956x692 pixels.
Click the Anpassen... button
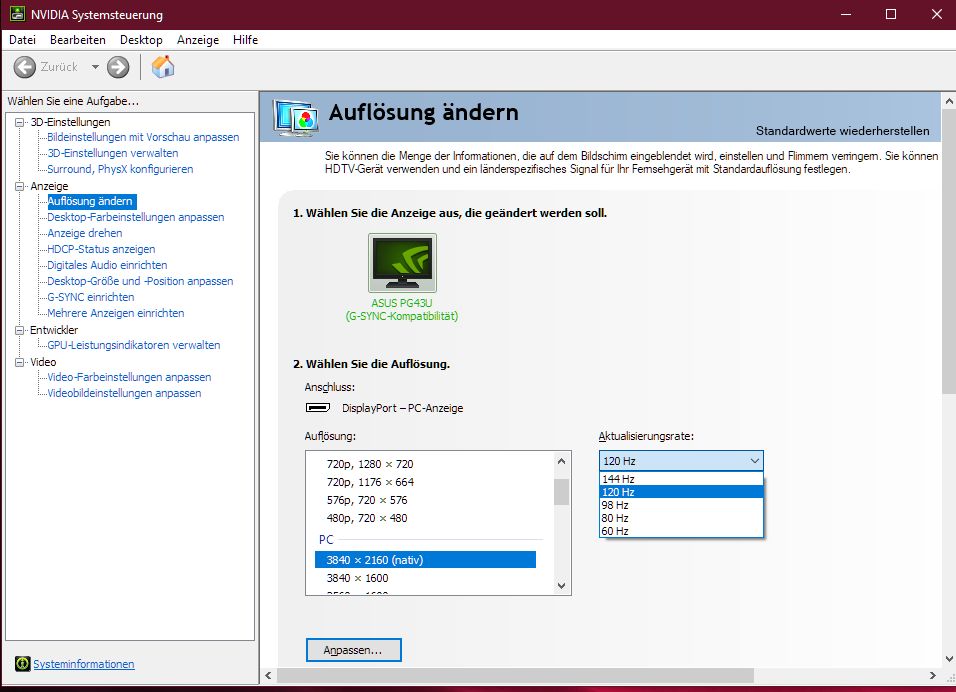(x=354, y=650)
